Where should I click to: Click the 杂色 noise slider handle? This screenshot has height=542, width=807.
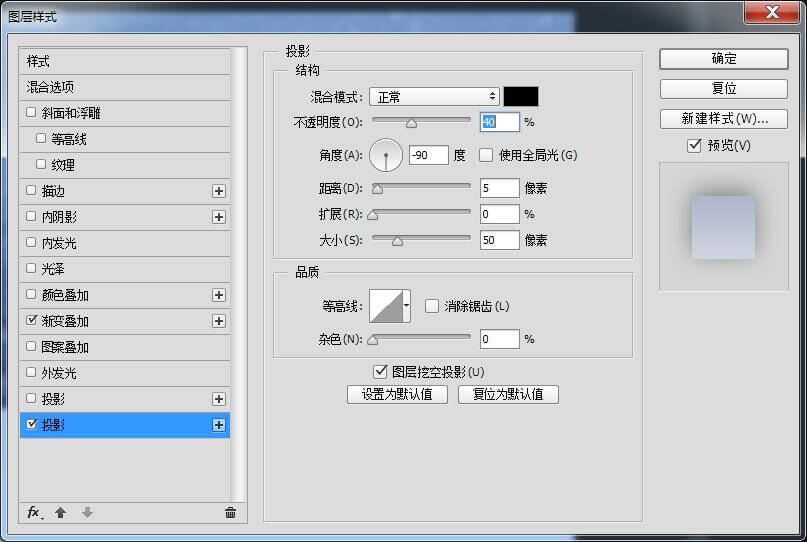pos(373,340)
